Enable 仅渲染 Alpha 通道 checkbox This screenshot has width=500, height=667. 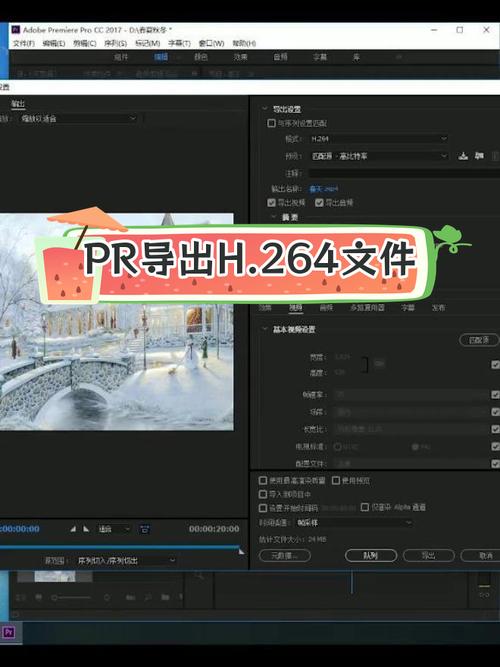click(365, 507)
